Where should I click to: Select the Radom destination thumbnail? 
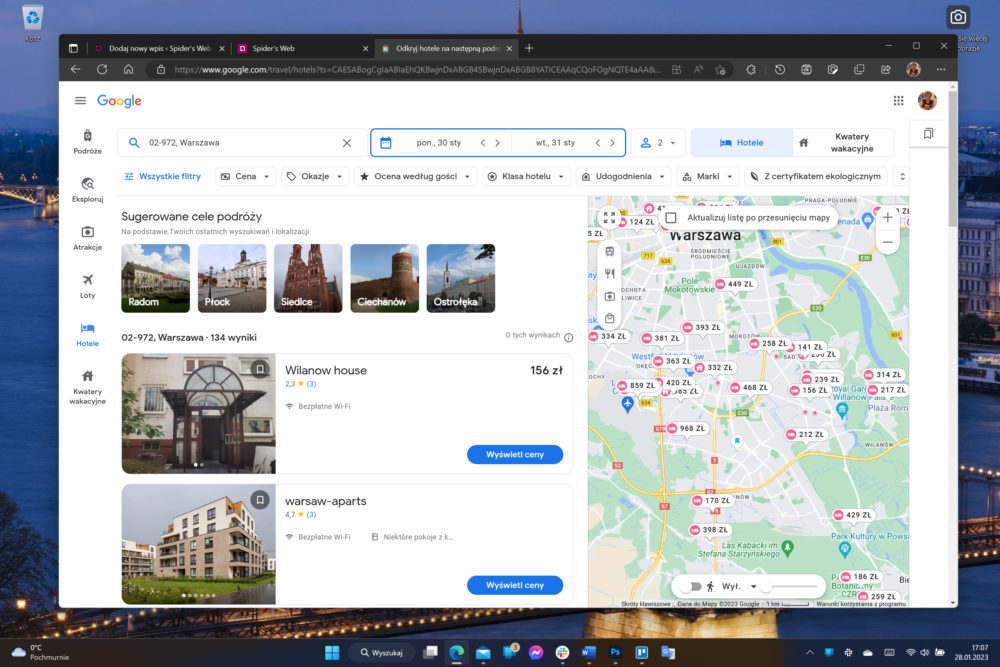click(156, 278)
